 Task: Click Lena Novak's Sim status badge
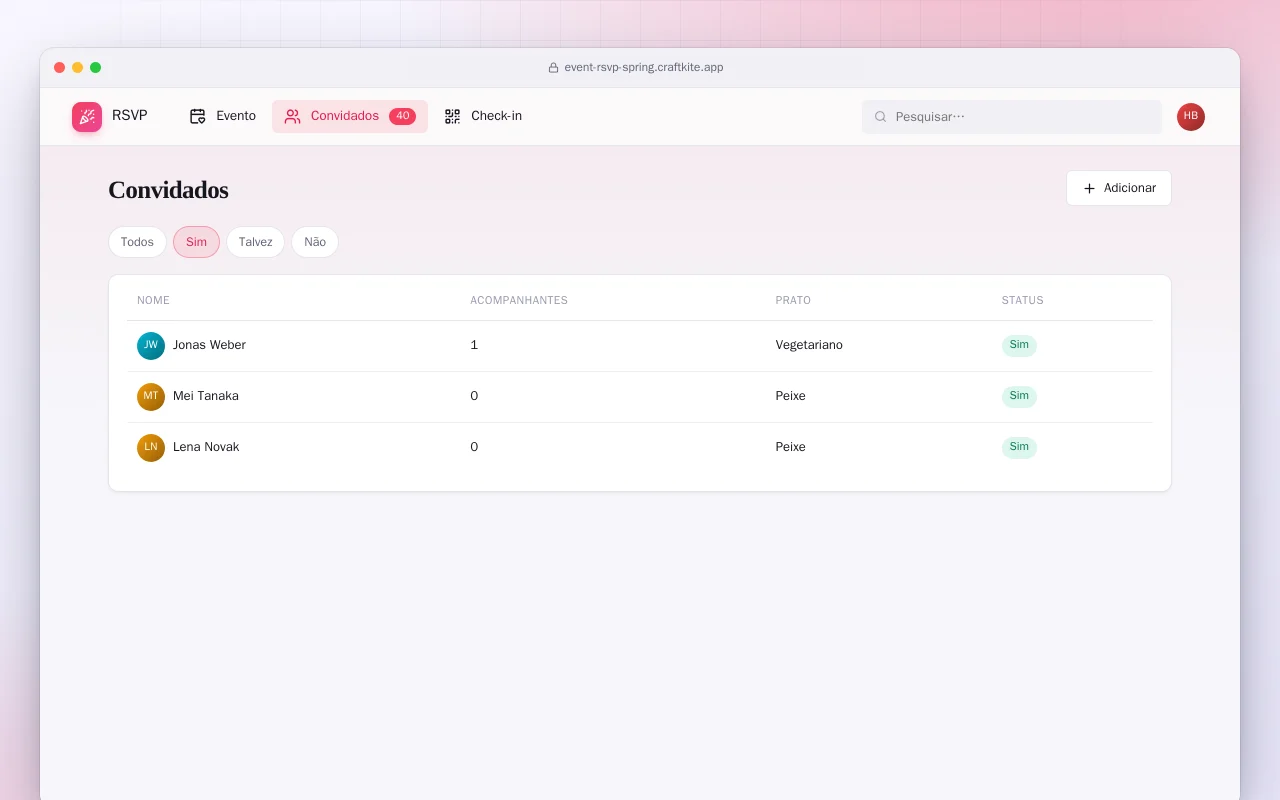coord(1019,447)
